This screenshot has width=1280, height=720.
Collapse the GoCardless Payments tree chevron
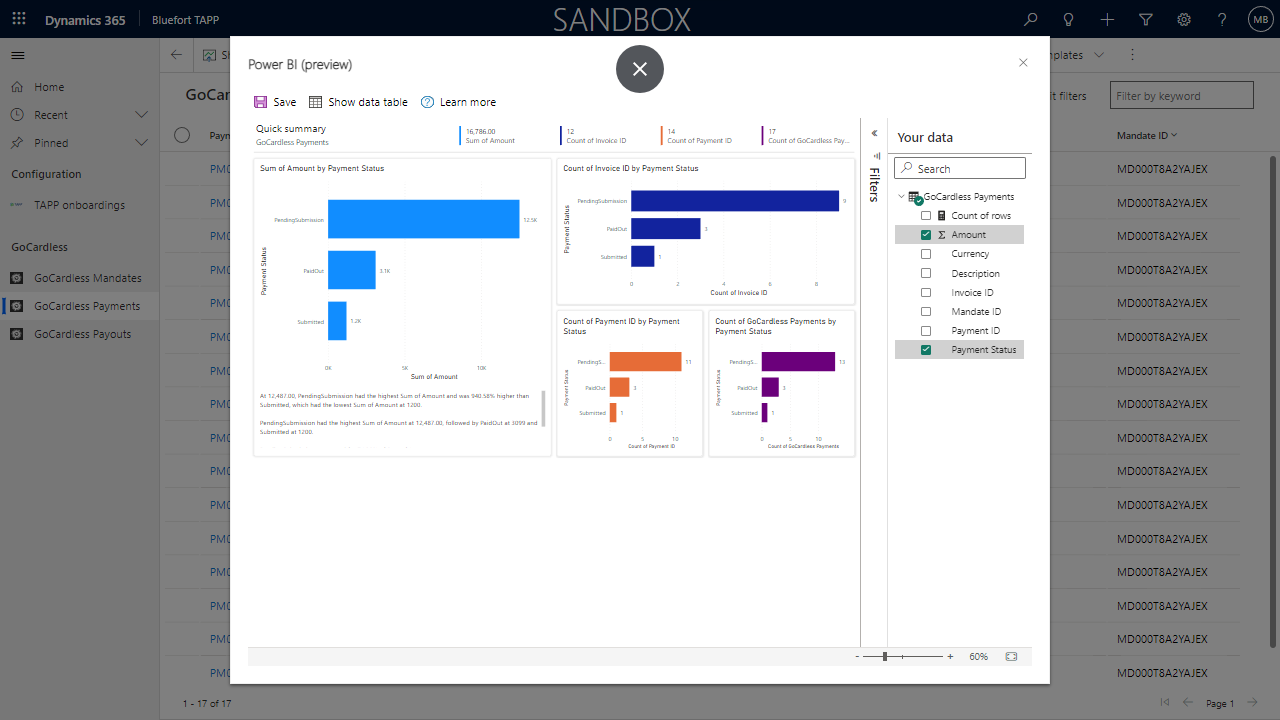(902, 197)
